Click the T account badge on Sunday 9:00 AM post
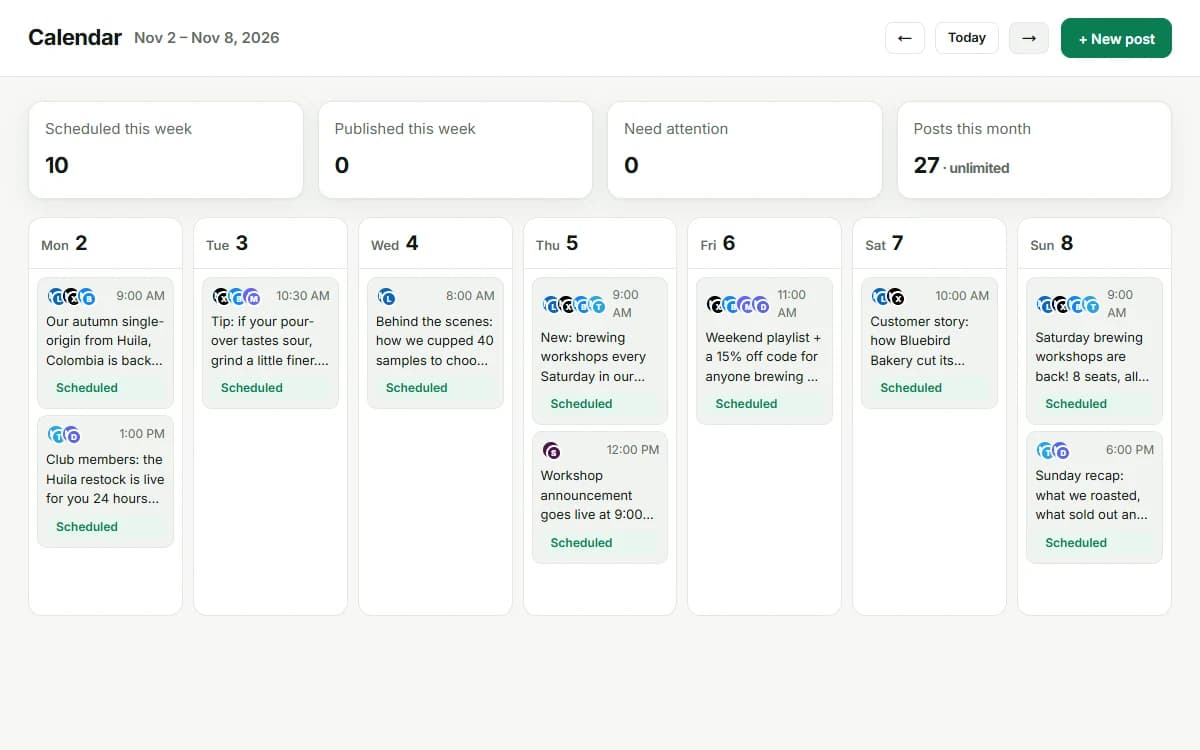The height and width of the screenshot is (750, 1200). [x=1091, y=305]
